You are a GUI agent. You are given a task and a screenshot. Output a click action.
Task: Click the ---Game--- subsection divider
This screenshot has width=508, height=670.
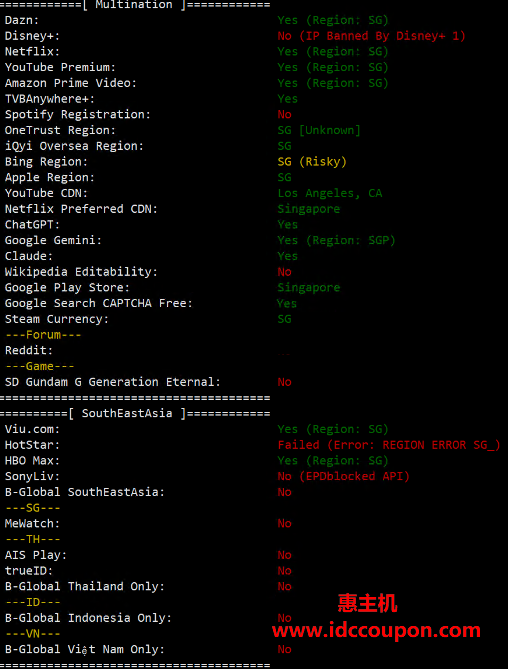click(40, 366)
